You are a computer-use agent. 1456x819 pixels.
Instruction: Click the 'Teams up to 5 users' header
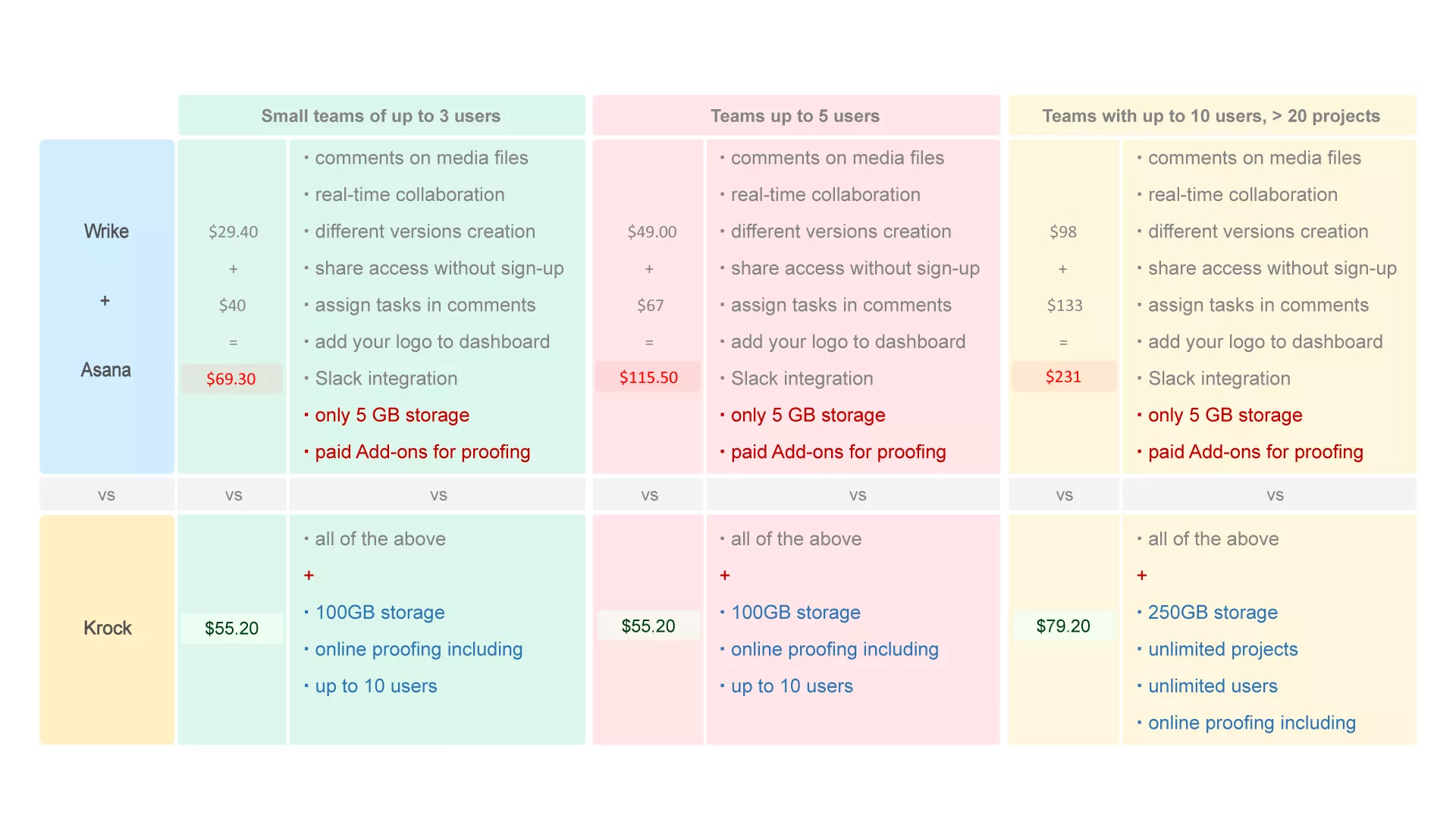[x=795, y=116]
